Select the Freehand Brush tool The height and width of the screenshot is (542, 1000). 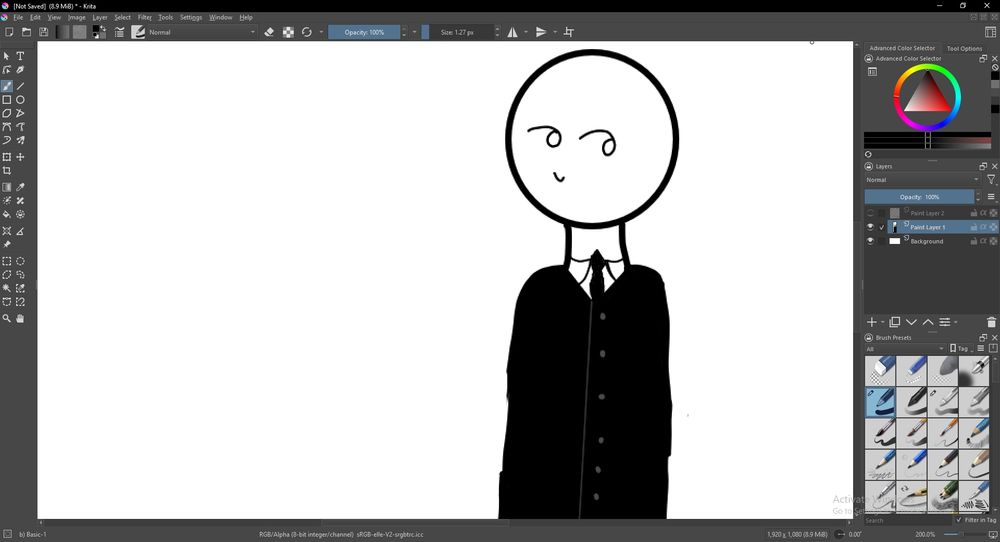click(x=7, y=86)
